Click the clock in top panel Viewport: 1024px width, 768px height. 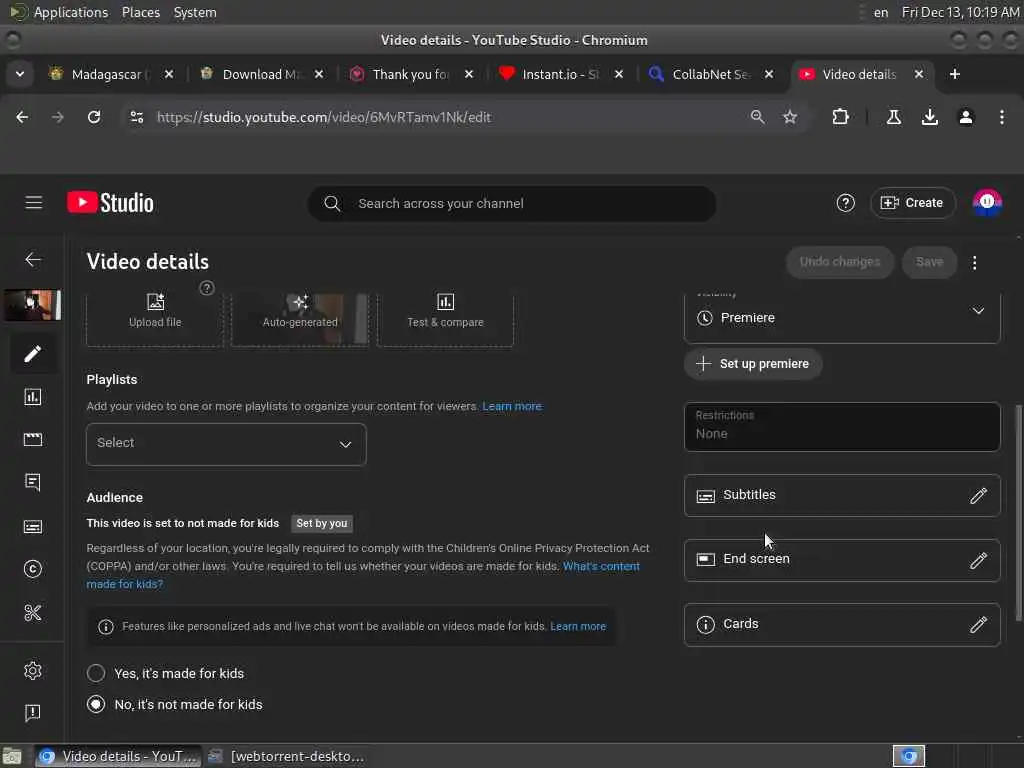[x=960, y=12]
